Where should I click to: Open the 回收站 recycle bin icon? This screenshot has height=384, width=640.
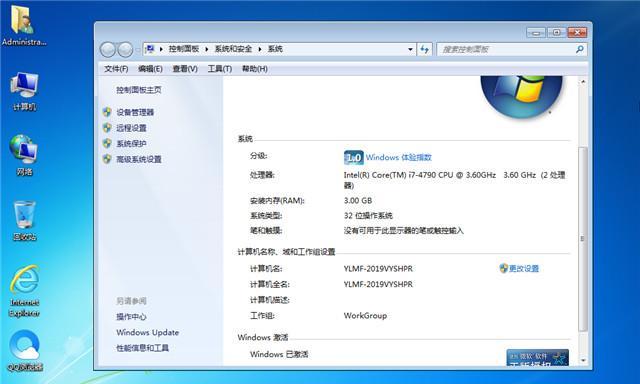[x=24, y=220]
